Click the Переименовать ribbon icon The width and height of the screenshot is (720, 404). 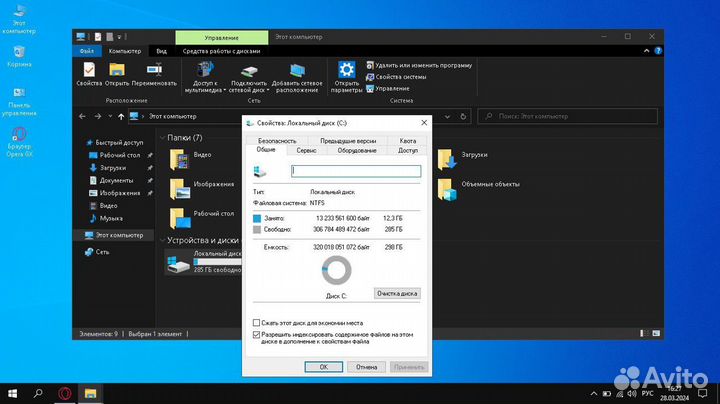pos(154,70)
